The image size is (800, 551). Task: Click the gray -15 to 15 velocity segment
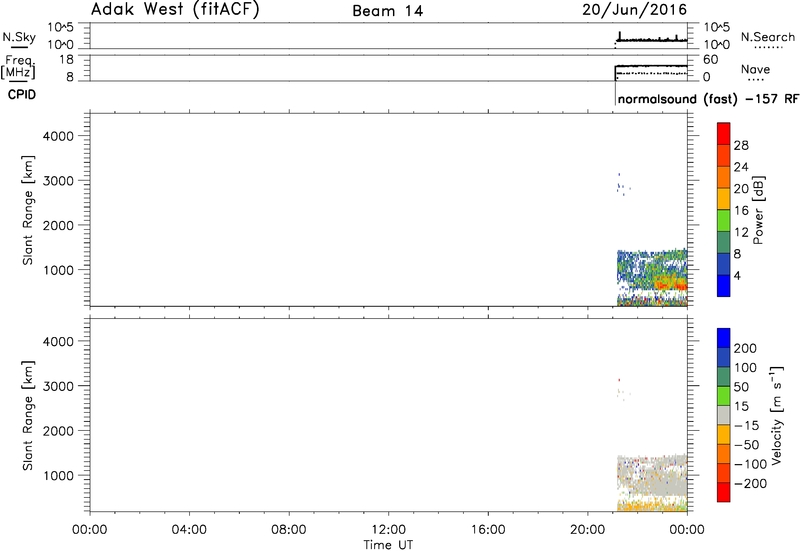[x=723, y=415]
